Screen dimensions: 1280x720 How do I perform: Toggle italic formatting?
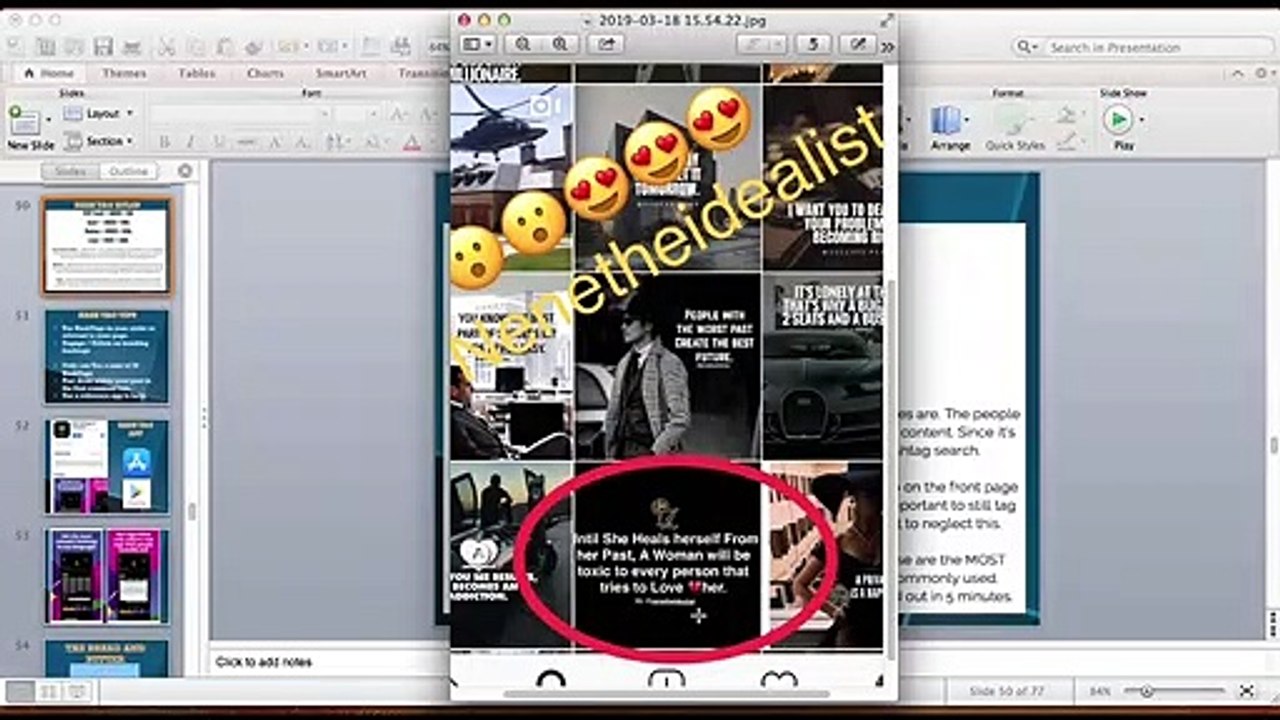tap(190, 142)
